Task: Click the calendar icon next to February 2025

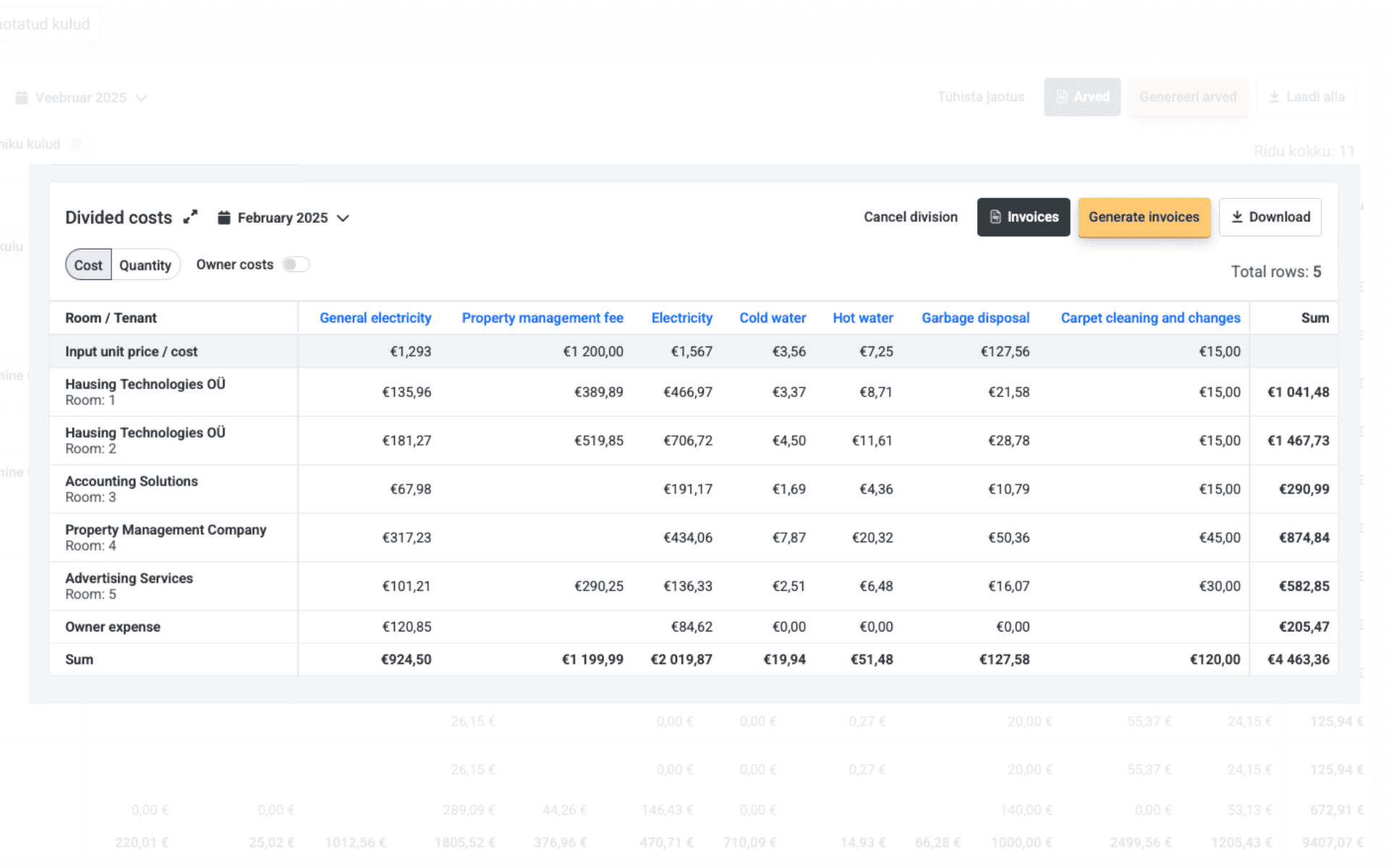Action: 224,218
